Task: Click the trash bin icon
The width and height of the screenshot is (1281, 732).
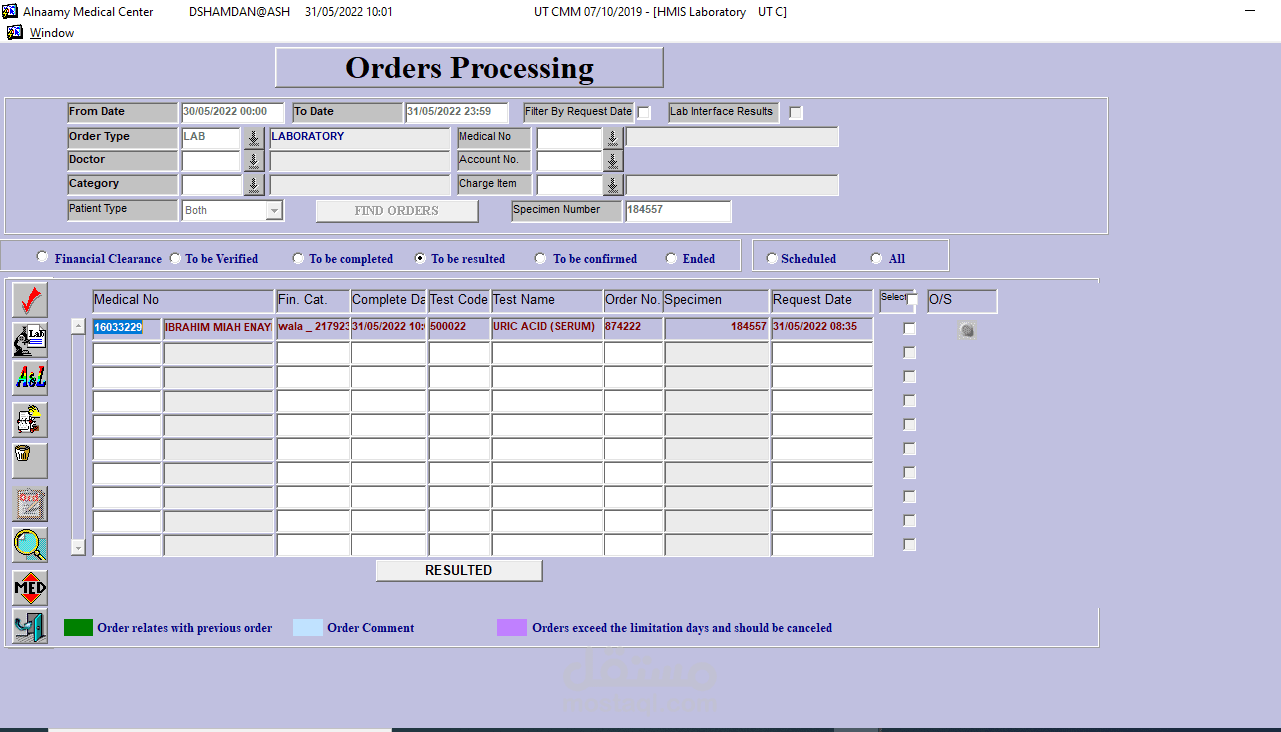Action: tap(30, 459)
